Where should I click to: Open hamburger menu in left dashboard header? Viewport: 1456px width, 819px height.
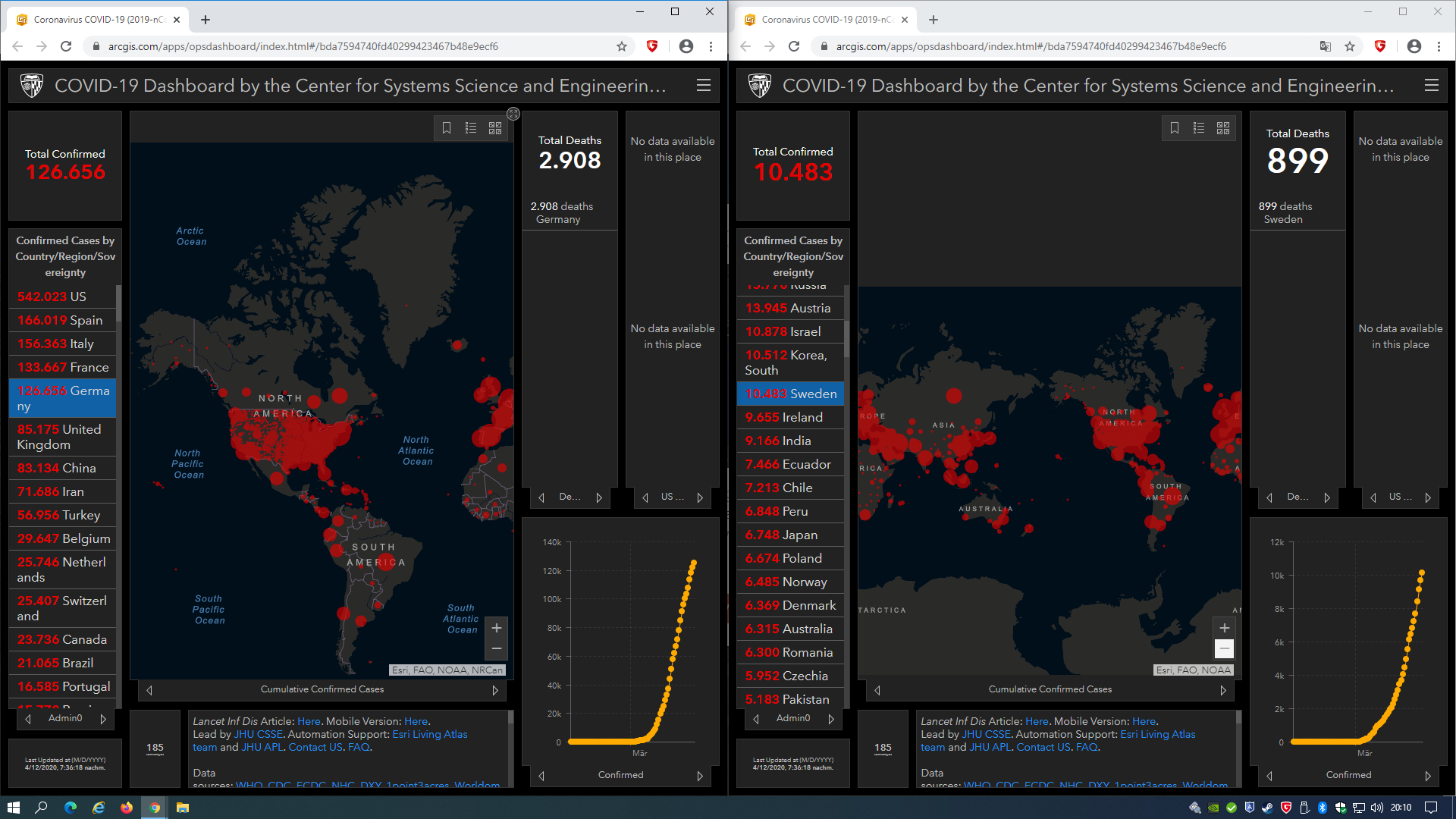704,86
